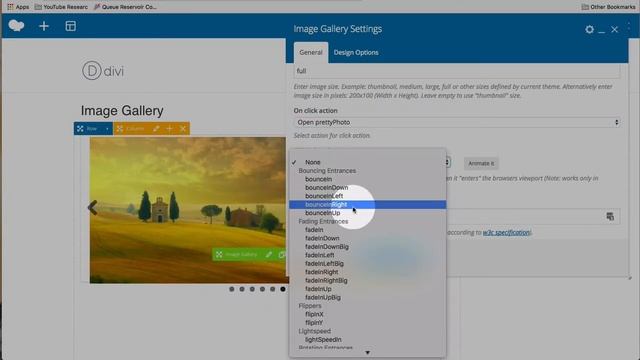The width and height of the screenshot is (640, 360).
Task: Click the CSS animation select stepper arrows
Action: pyautogui.click(x=447, y=162)
